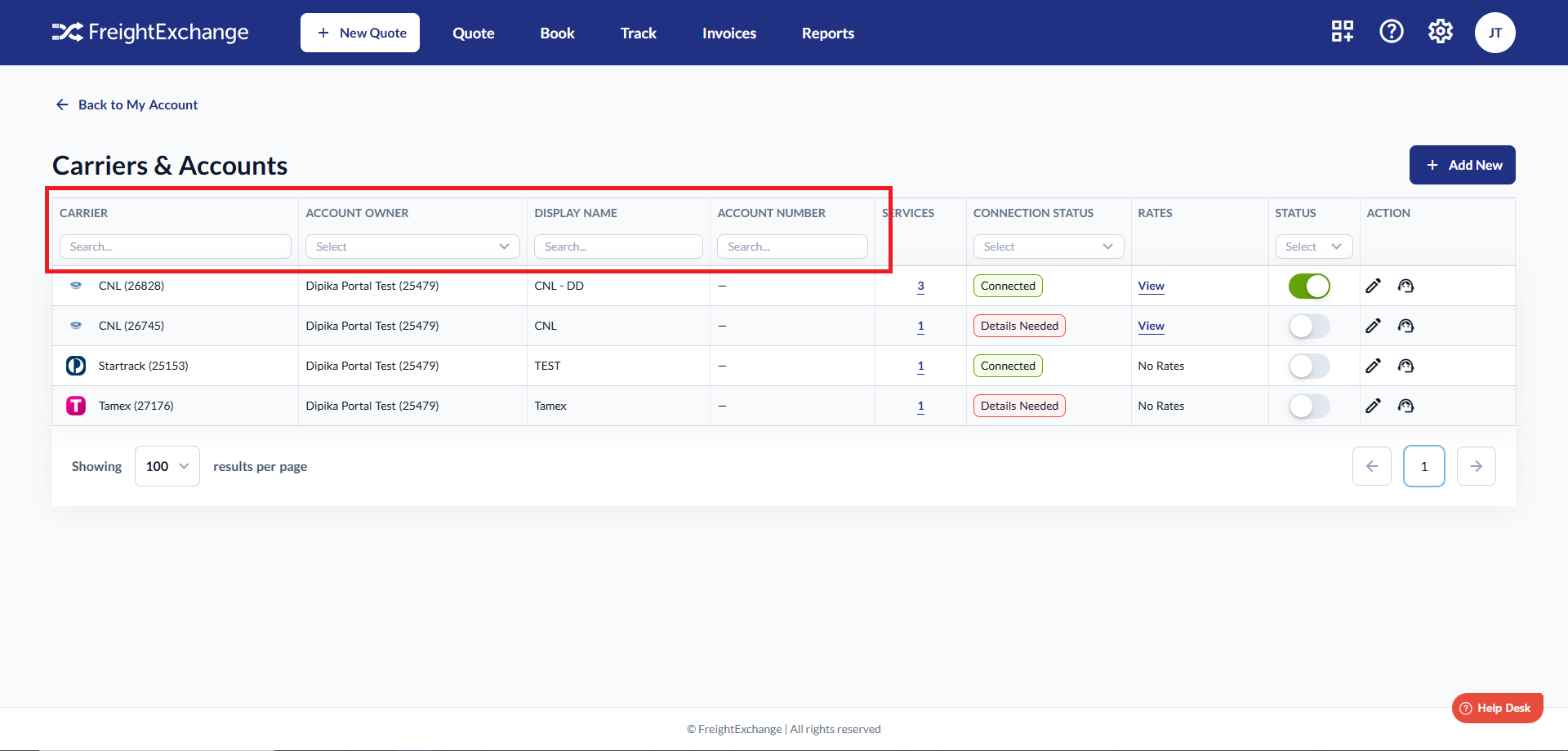Enable the Startrack (25153) status toggle
1568x751 pixels.
coord(1309,366)
